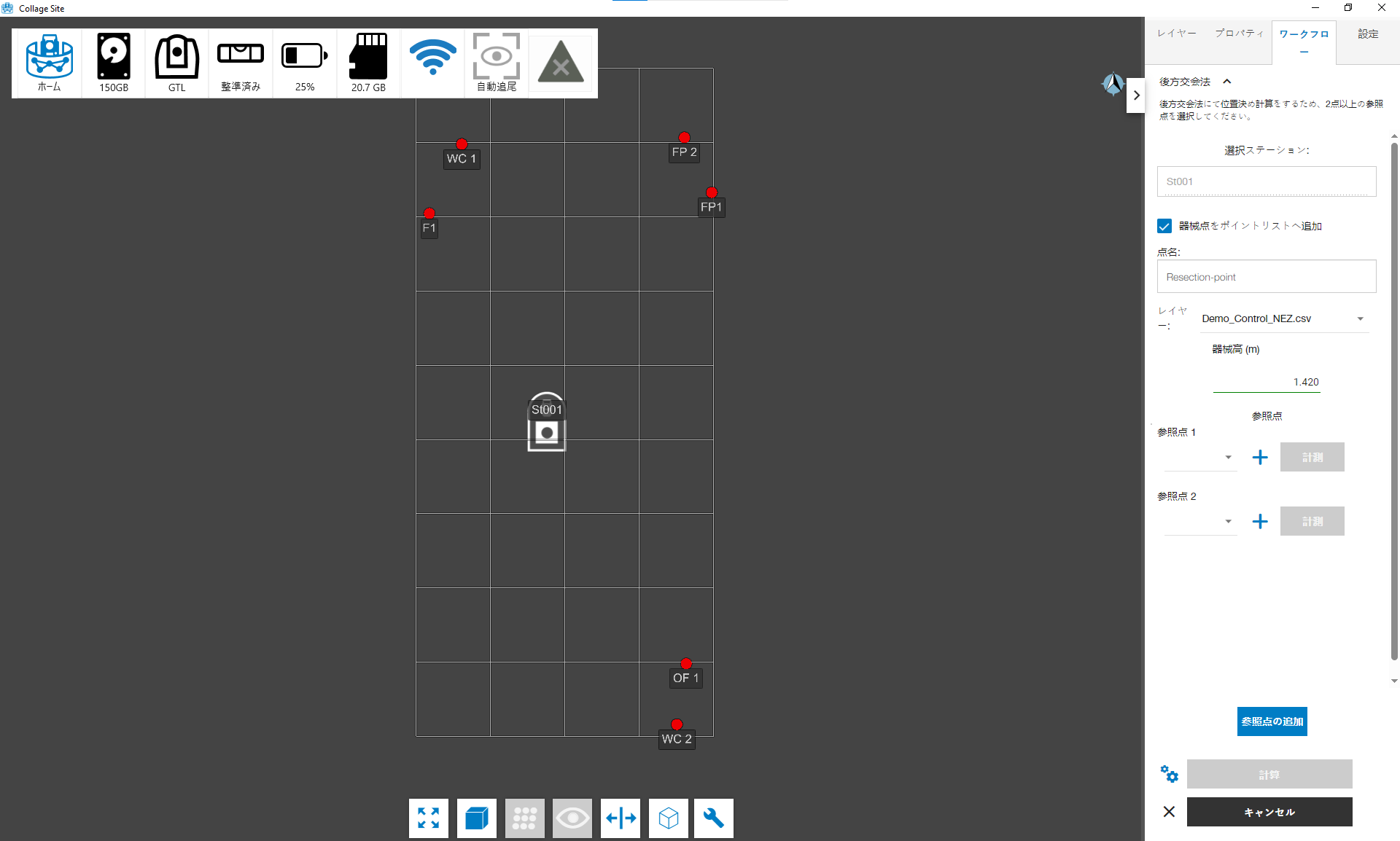
Task: Click the Resection-point name input field
Action: (x=1267, y=277)
